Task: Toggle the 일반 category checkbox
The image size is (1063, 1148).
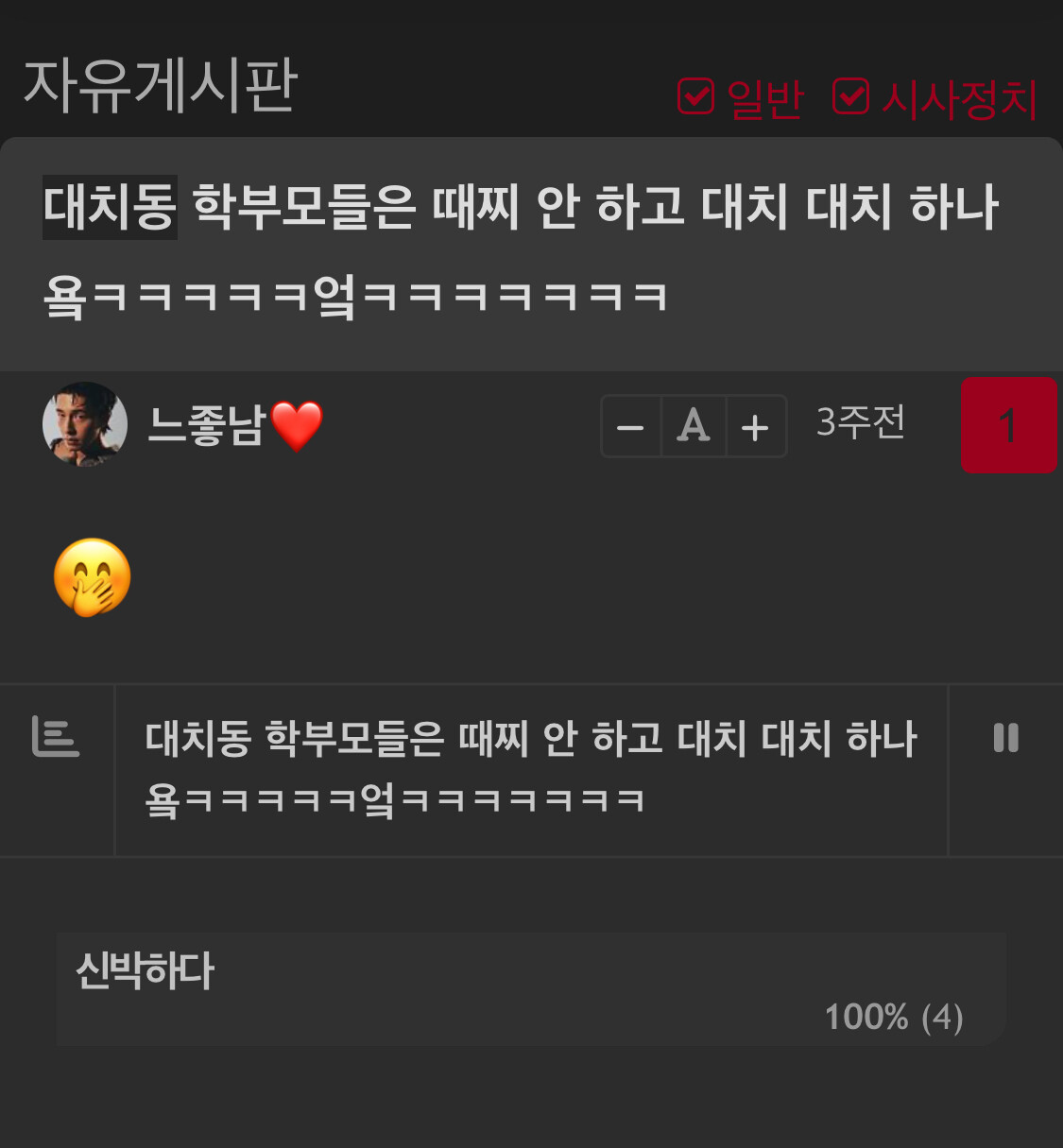Action: click(x=695, y=95)
